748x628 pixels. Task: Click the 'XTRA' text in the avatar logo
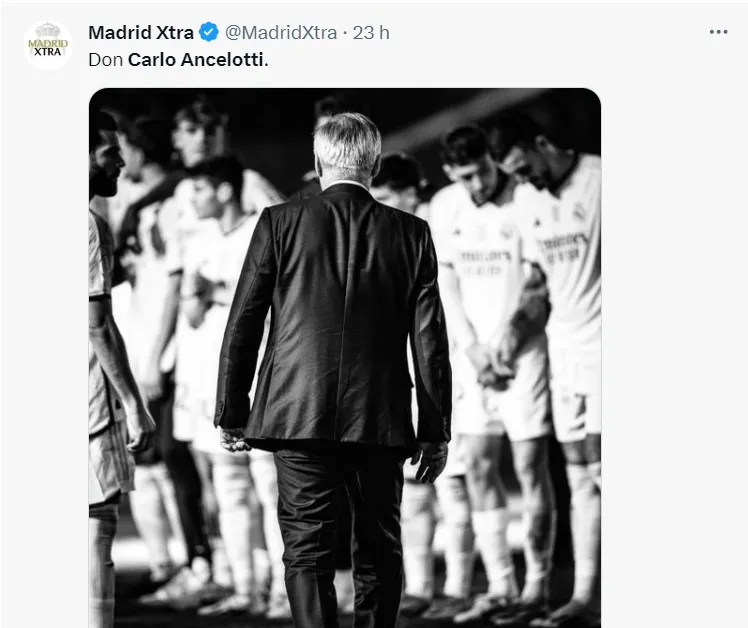click(x=47, y=52)
